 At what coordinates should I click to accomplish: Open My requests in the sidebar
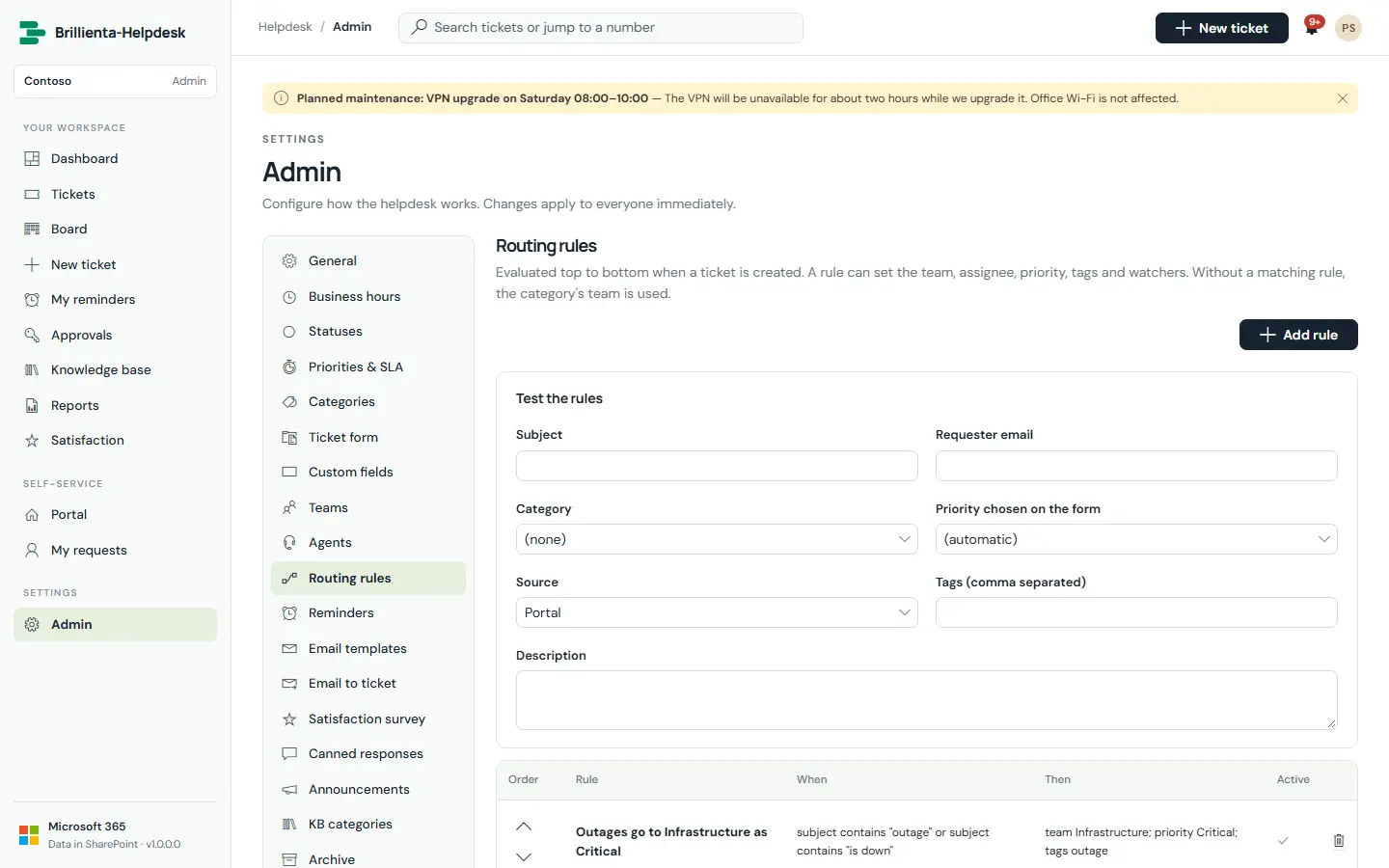pyautogui.click(x=115, y=551)
